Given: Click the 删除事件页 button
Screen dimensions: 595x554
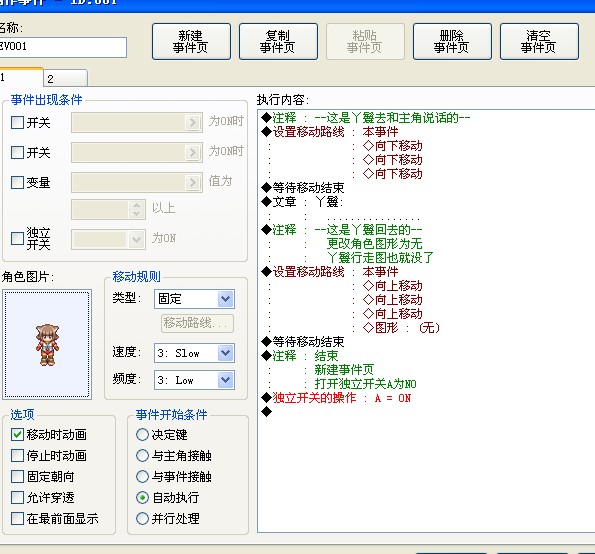Looking at the screenshot, I should (x=452, y=42).
